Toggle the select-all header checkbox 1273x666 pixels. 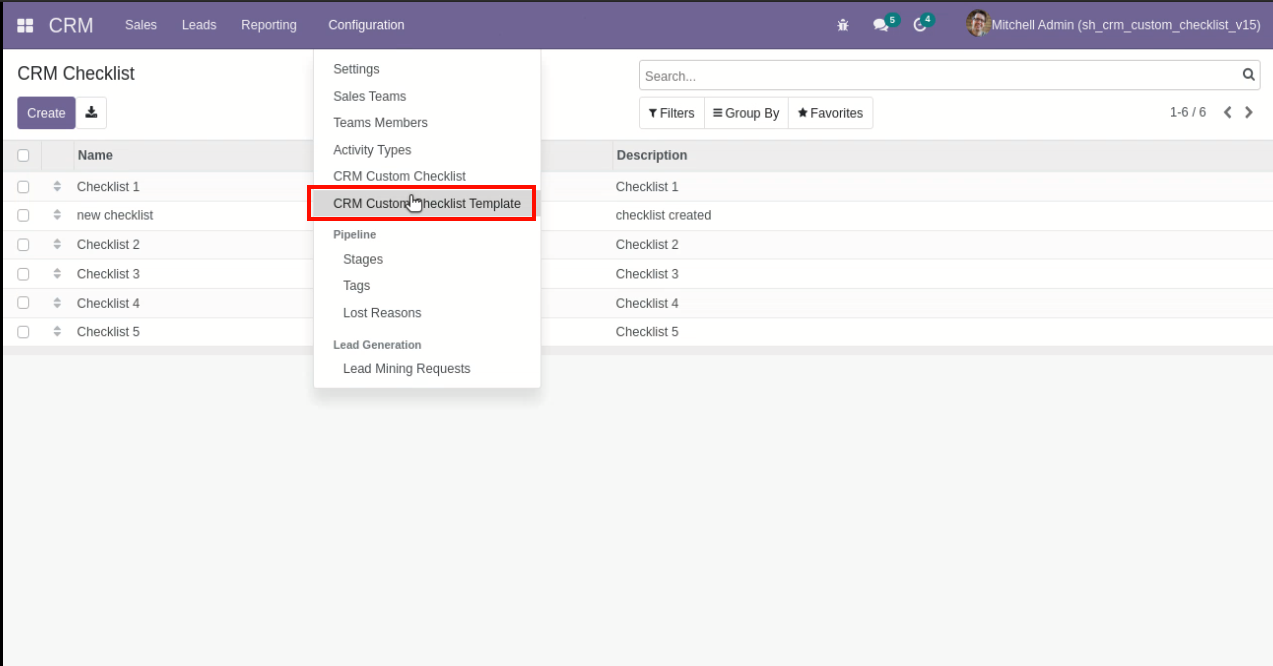tap(23, 156)
